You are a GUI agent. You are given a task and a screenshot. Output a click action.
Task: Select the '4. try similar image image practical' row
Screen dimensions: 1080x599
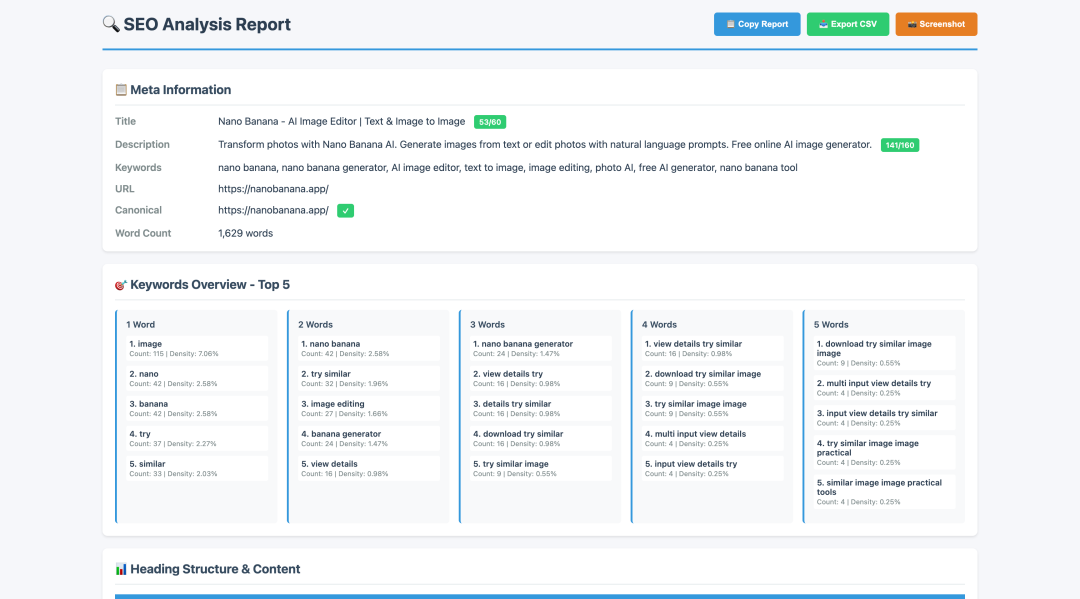click(x=884, y=452)
